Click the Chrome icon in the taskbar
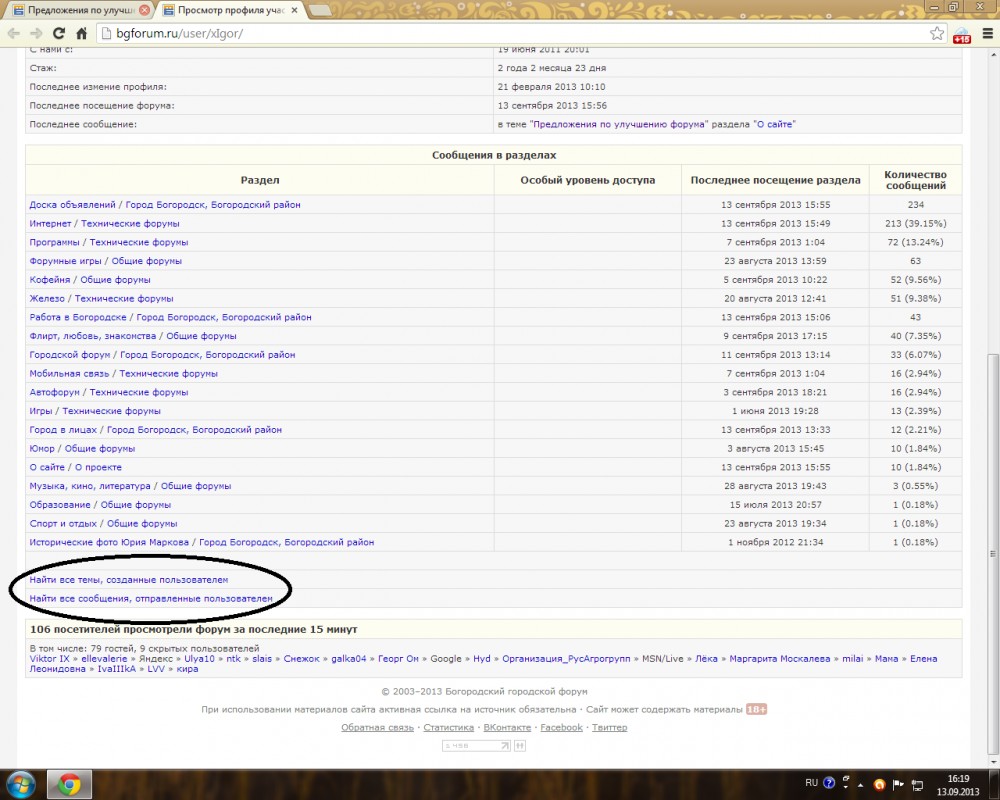This screenshot has height=800, width=1000. pos(69,784)
